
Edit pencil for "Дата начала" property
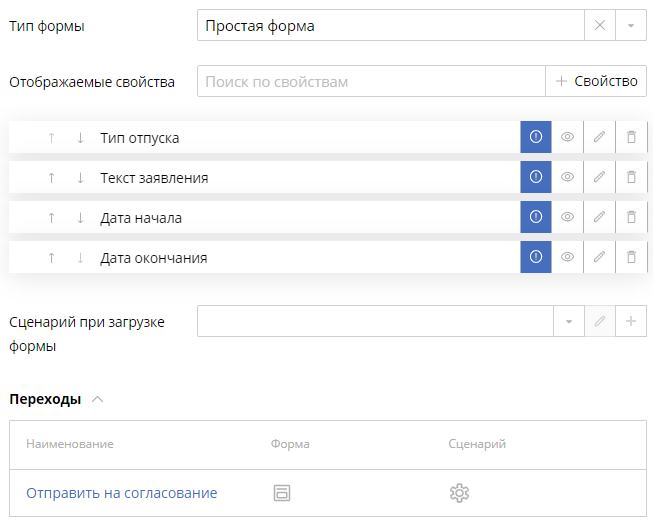click(x=599, y=217)
